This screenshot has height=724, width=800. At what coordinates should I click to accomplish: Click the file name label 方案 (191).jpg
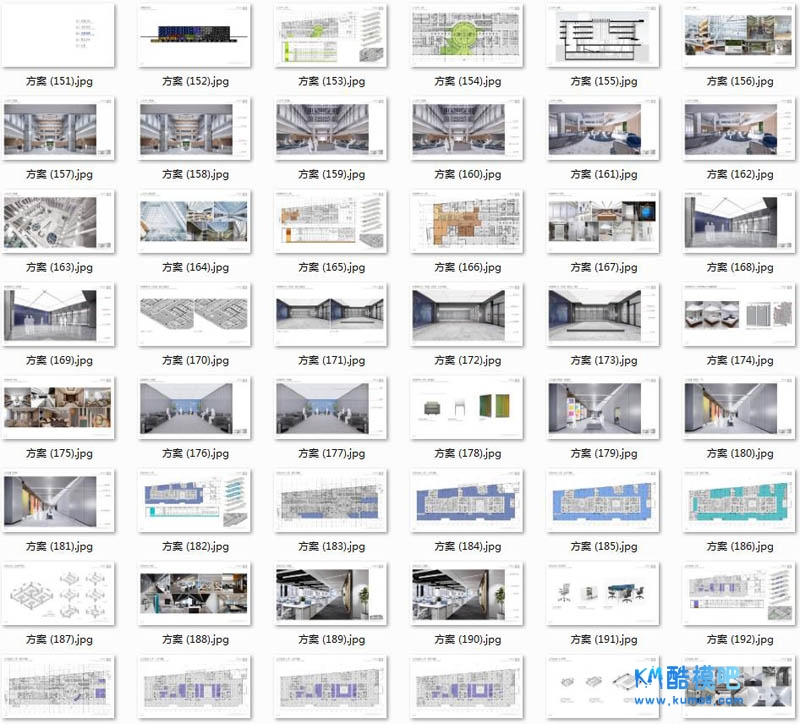pyautogui.click(x=604, y=640)
